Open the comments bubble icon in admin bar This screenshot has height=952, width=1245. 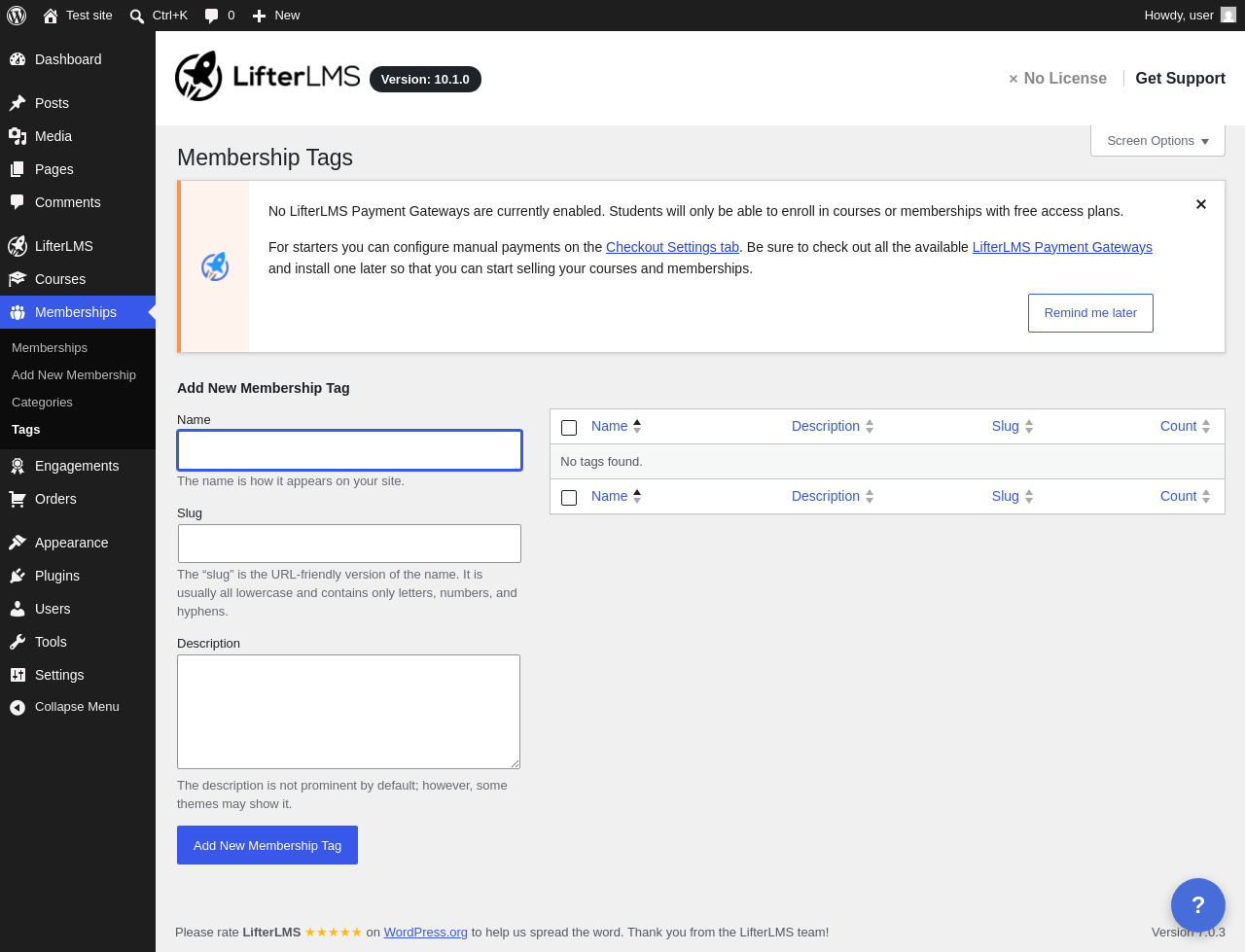tap(211, 16)
